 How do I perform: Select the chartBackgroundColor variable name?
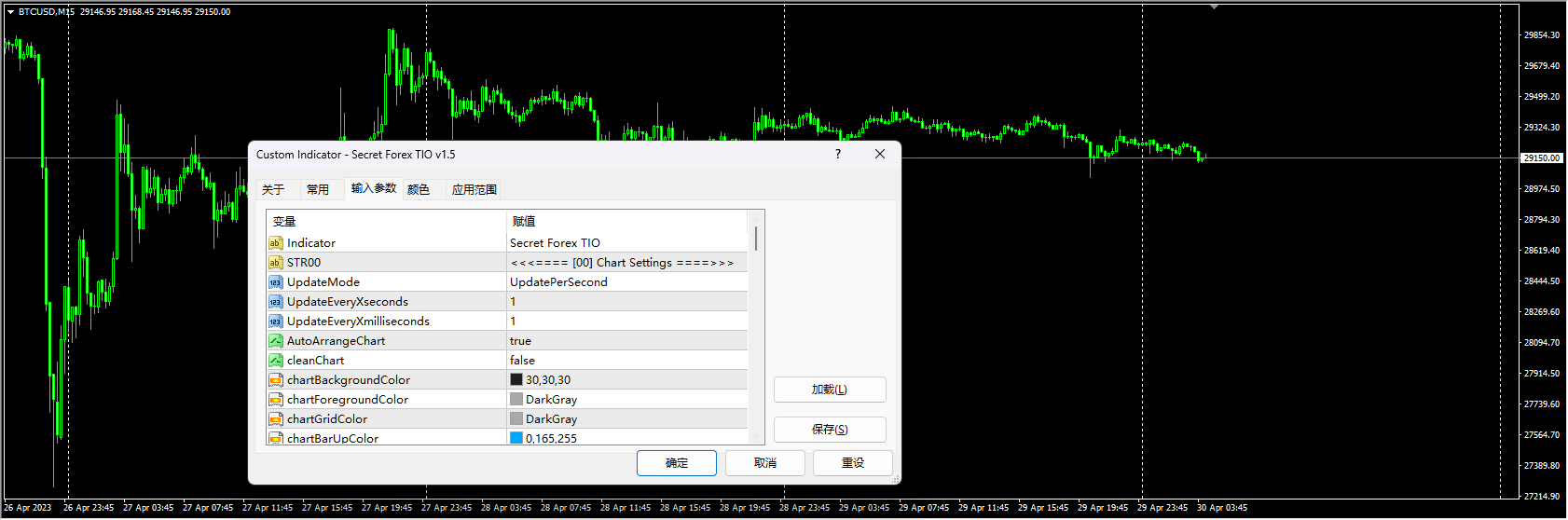[349, 380]
